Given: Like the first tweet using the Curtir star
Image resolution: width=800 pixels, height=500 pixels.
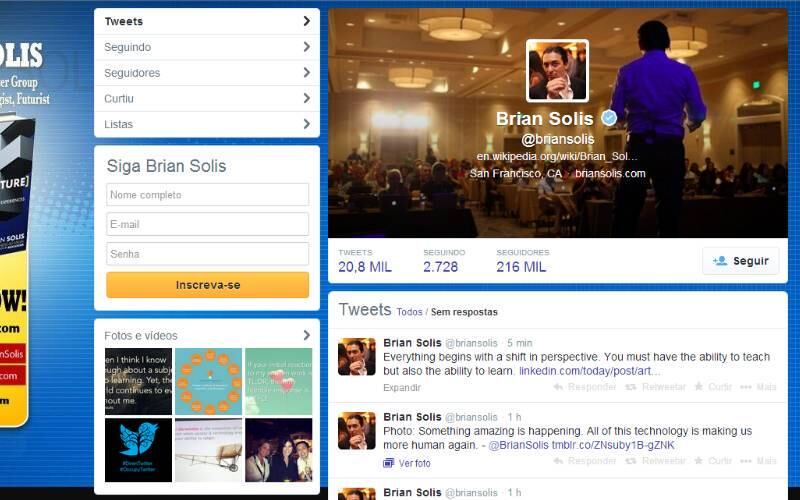Looking at the screenshot, I should tap(699, 387).
